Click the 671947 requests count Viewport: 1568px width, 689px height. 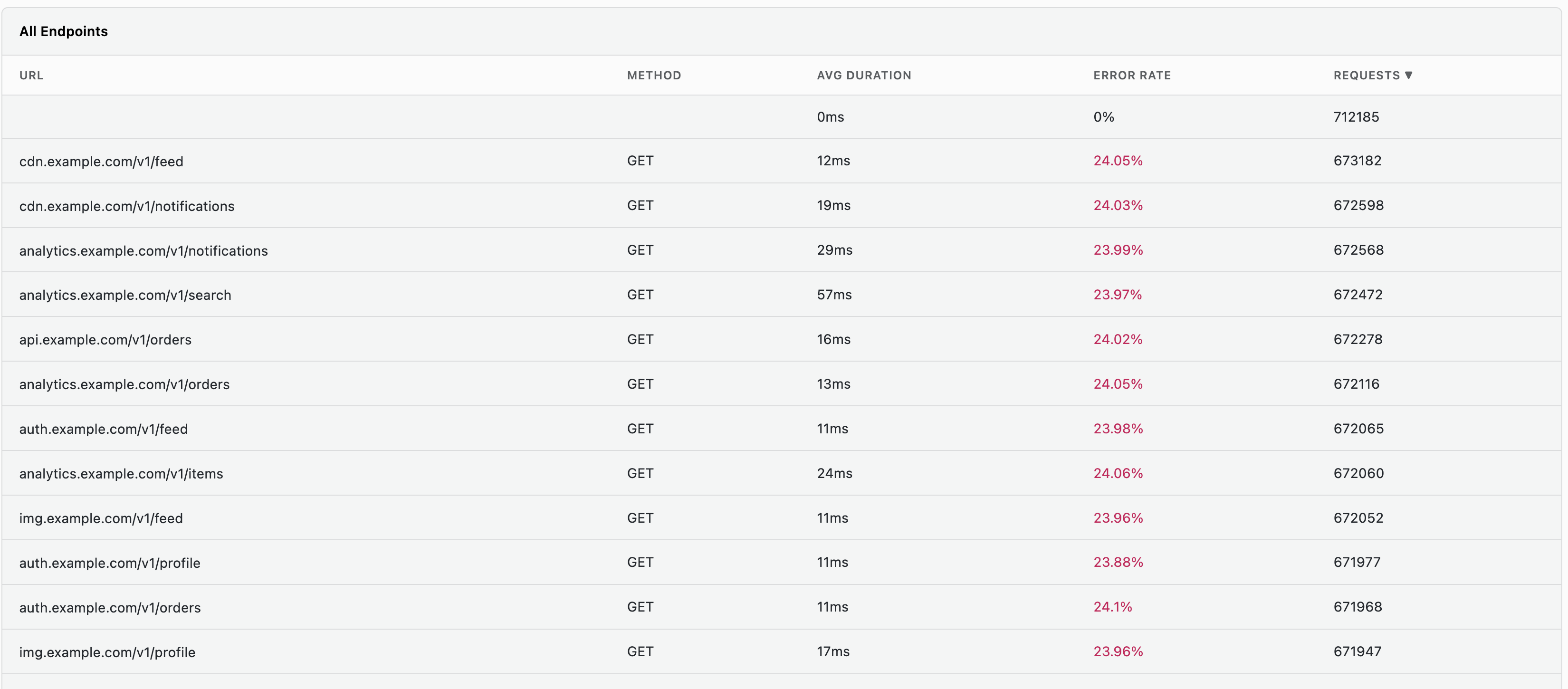click(1358, 651)
